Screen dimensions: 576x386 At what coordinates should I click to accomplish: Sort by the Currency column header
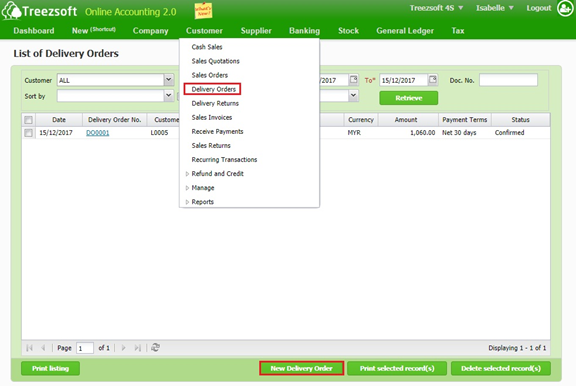pyautogui.click(x=361, y=120)
